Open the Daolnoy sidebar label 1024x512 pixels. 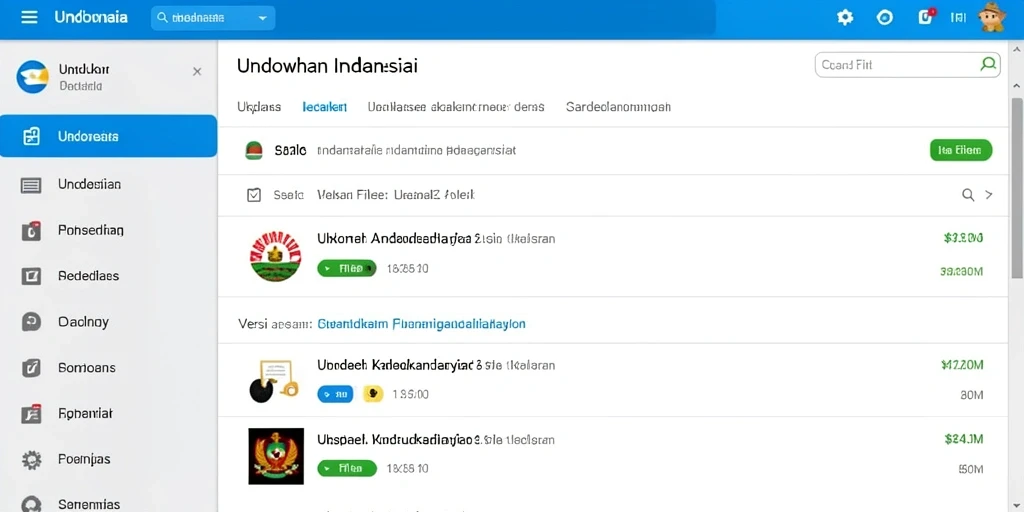(83, 321)
